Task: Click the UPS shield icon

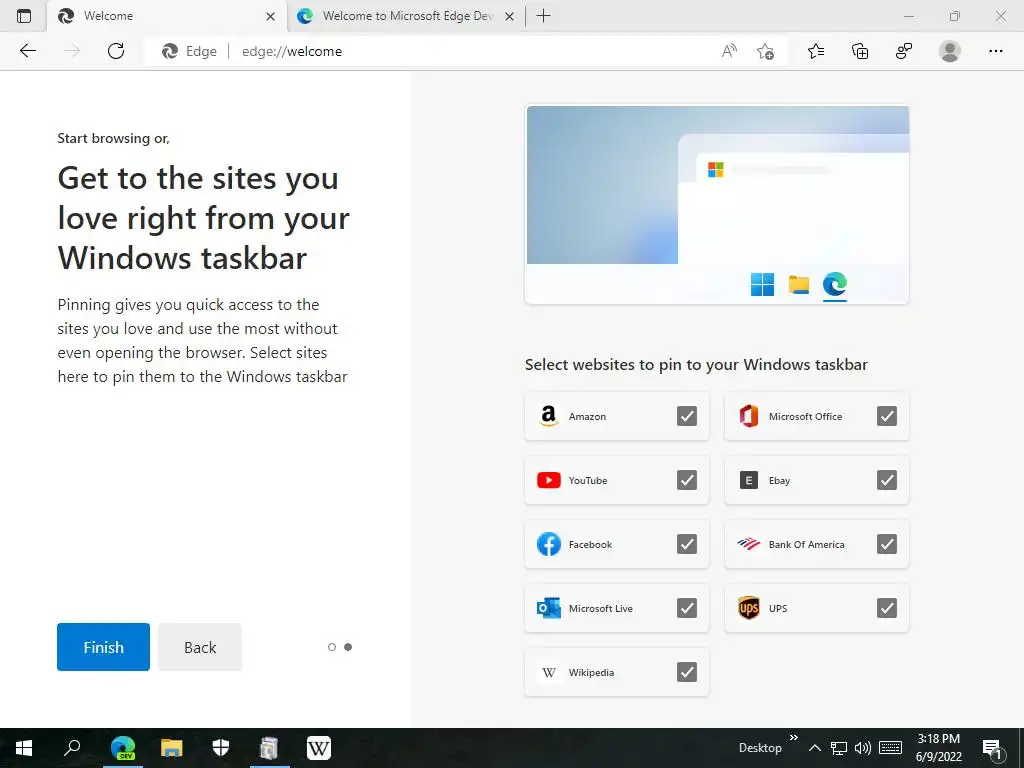Action: click(748, 608)
